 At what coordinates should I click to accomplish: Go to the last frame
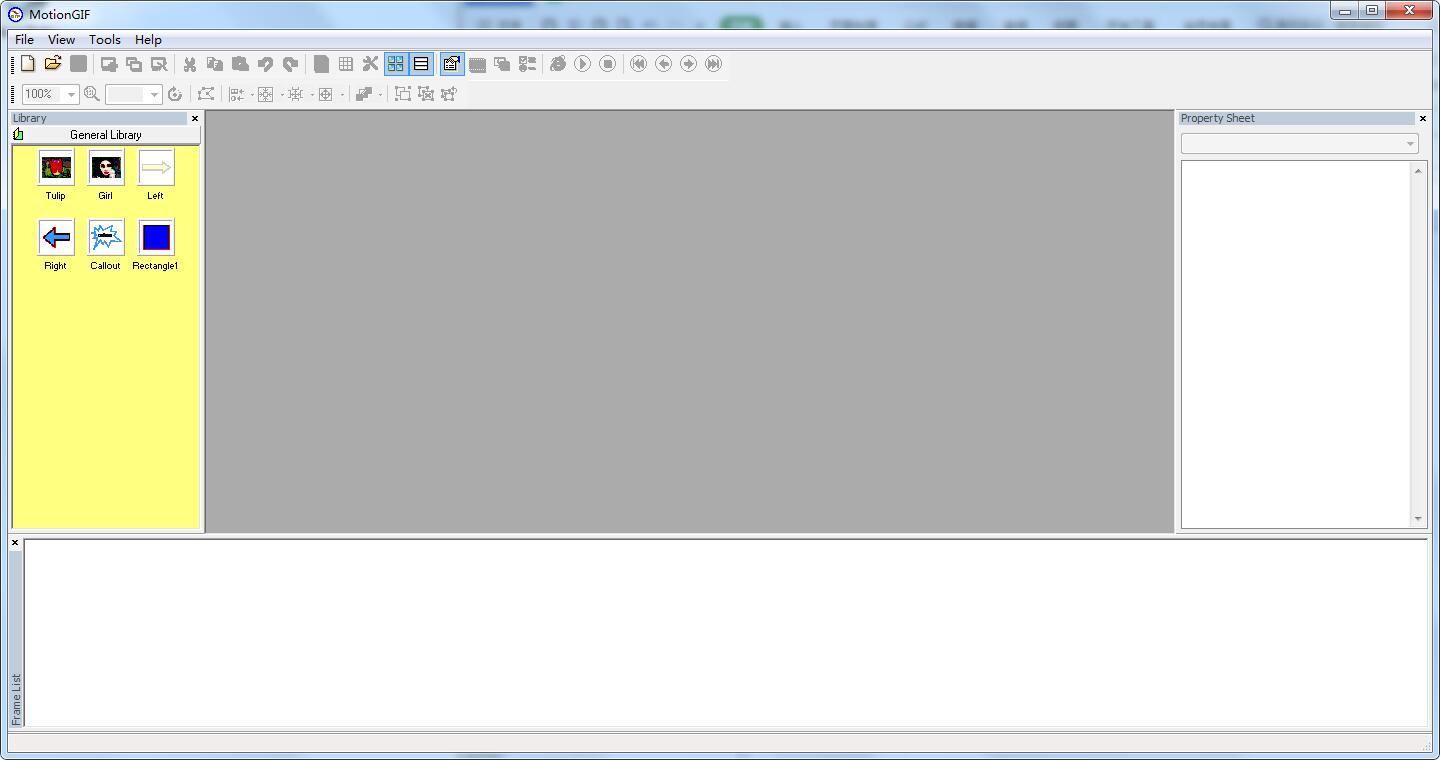(713, 64)
